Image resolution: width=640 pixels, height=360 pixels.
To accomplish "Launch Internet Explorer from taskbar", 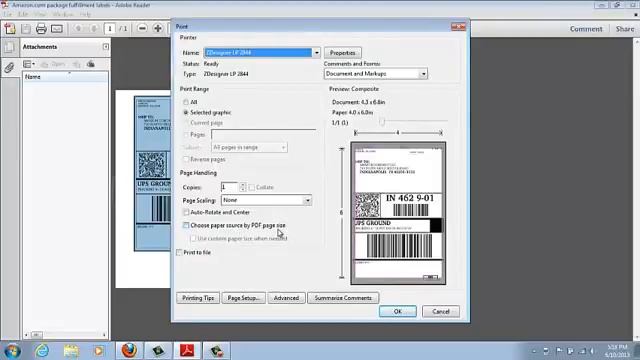I will (x=42, y=351).
